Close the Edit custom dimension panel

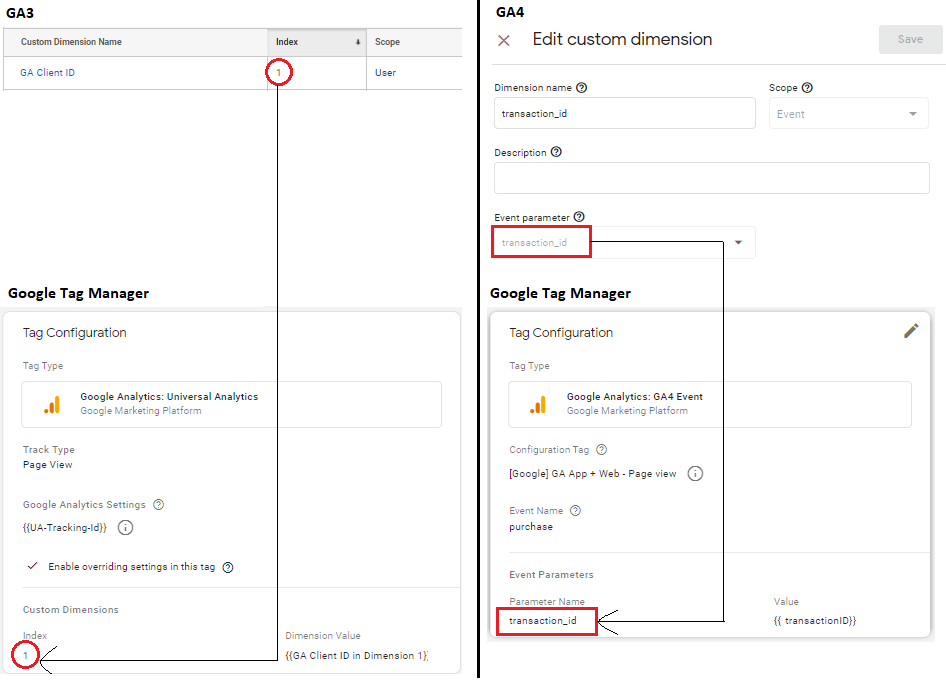tap(504, 40)
